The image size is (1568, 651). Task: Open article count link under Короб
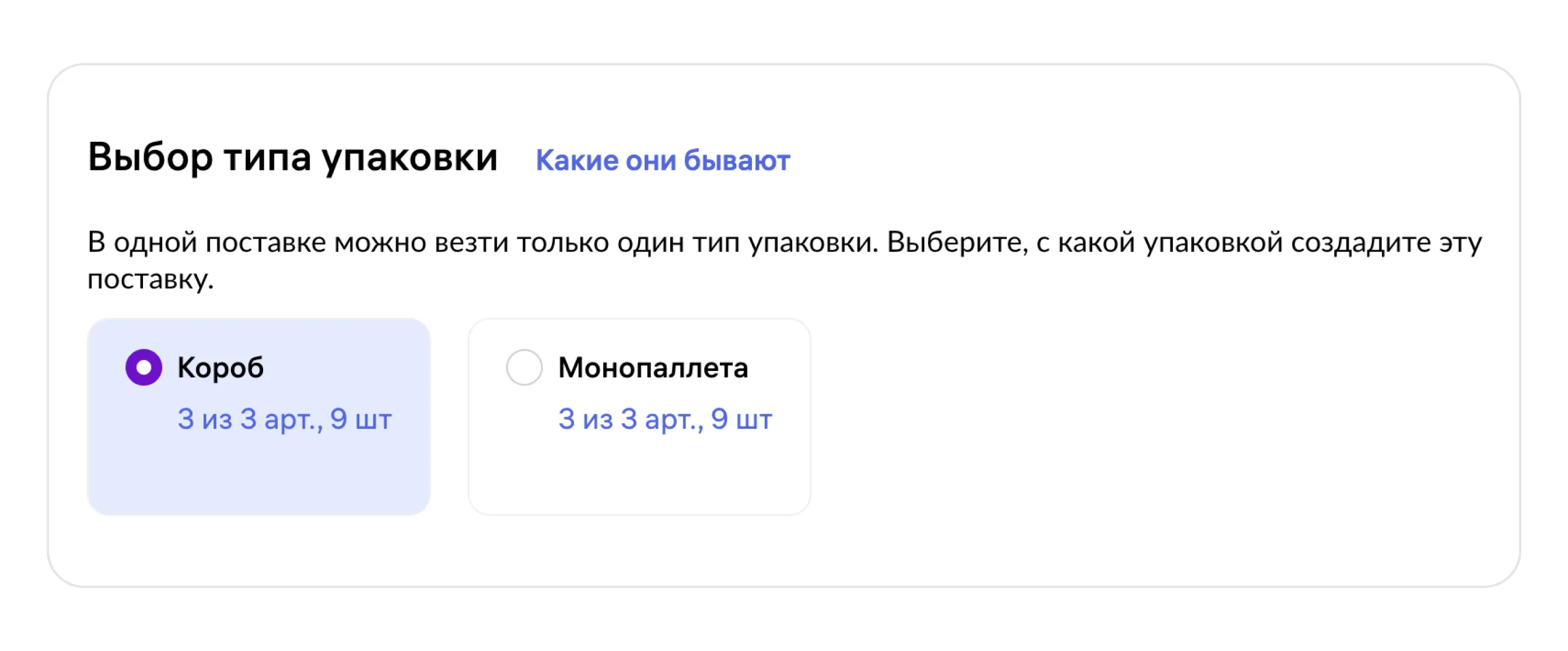(x=284, y=419)
